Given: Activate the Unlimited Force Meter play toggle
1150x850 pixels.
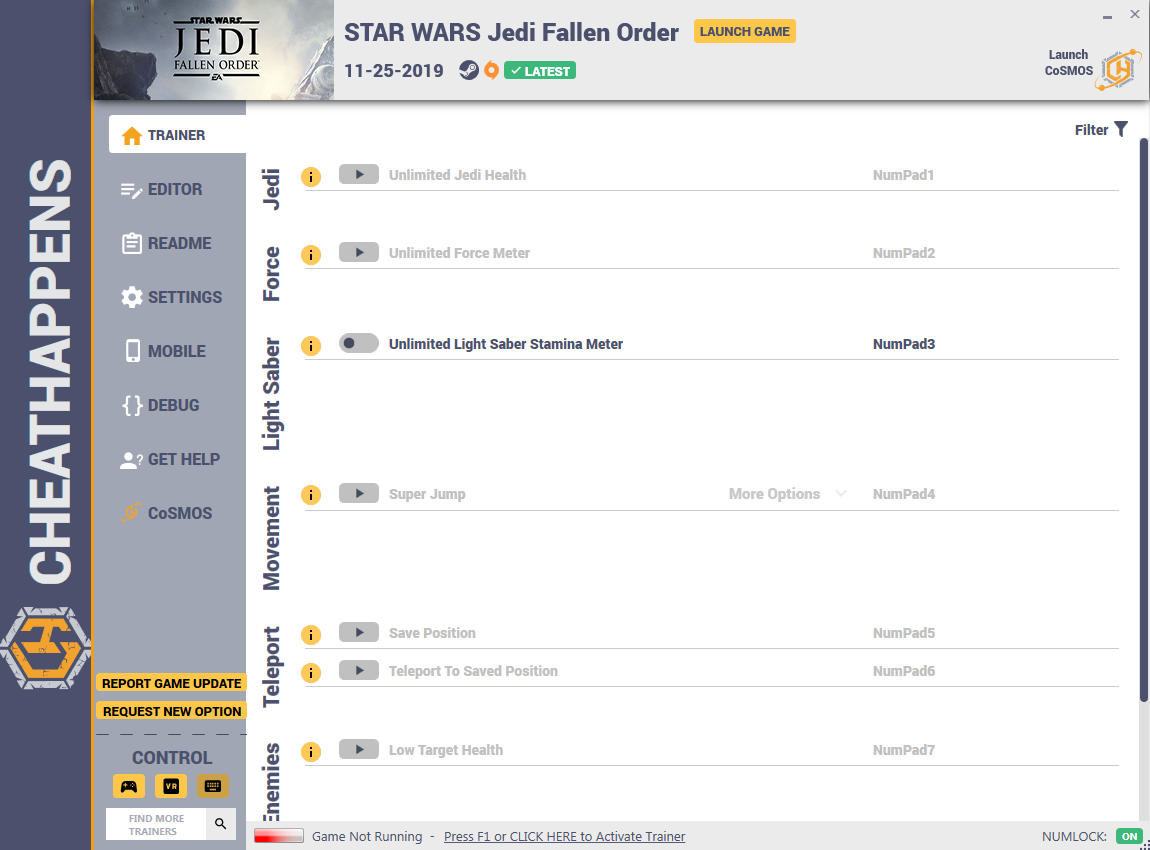Looking at the screenshot, I should click(x=359, y=252).
